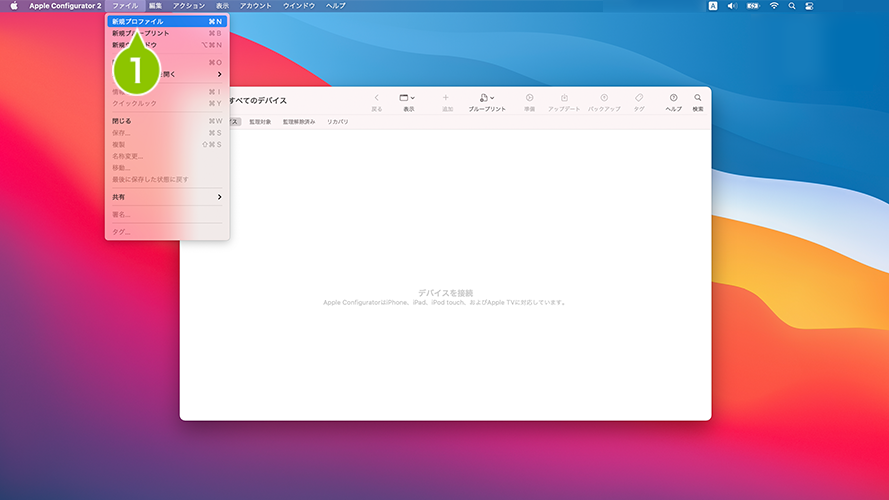Close the open ファイル menu bar item
The image size is (889, 500).
point(125,6)
